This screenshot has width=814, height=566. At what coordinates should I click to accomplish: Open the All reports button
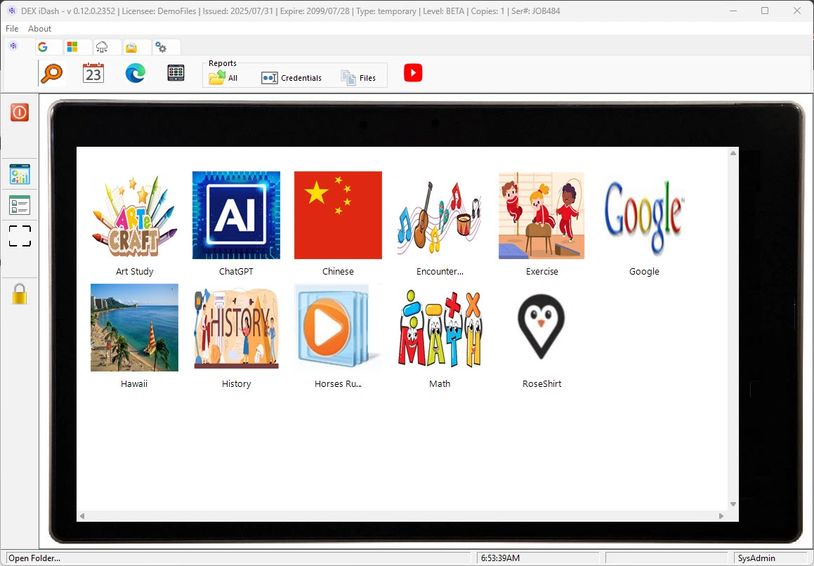[224, 78]
